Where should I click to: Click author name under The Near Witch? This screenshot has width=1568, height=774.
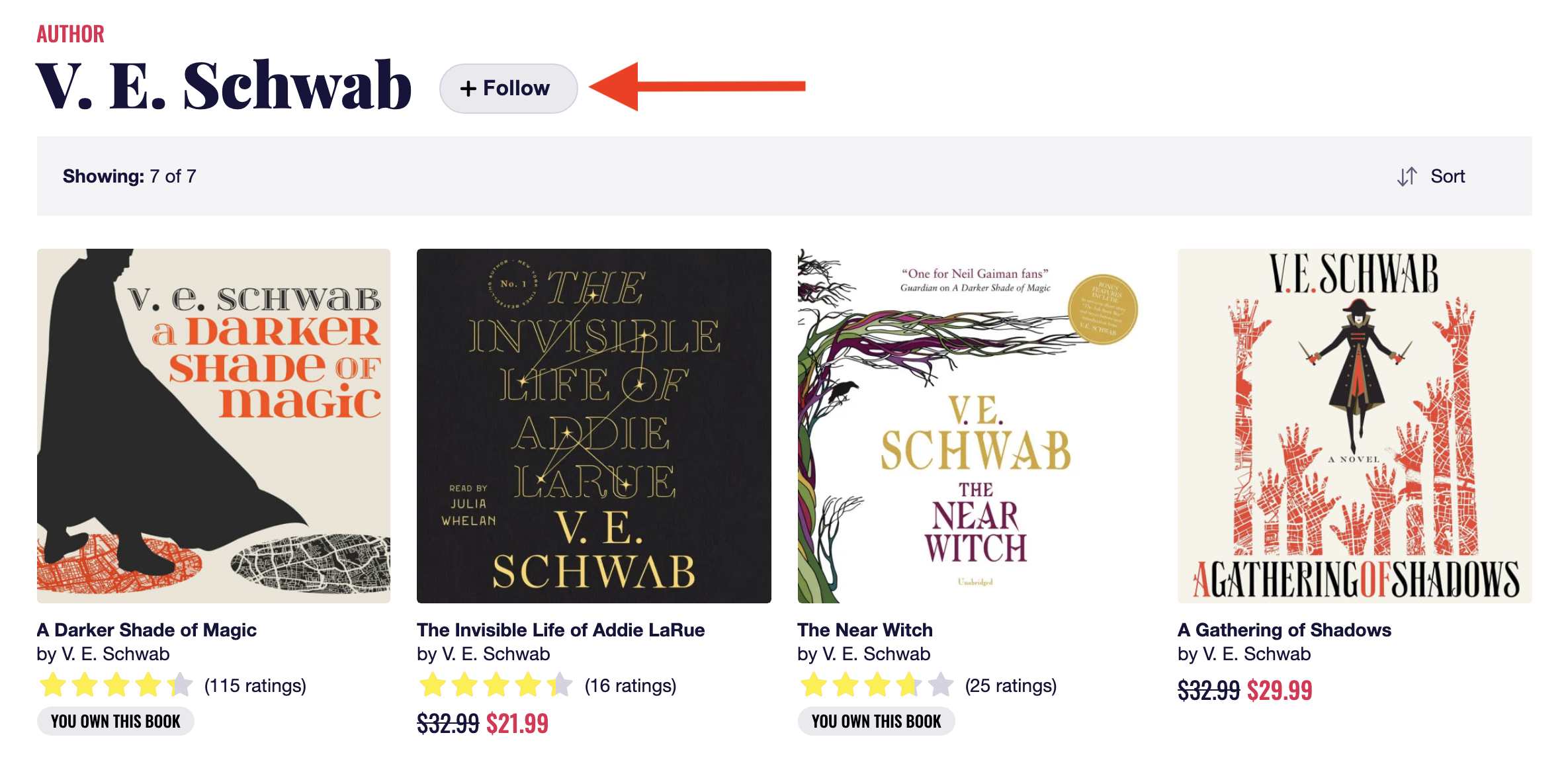click(877, 654)
